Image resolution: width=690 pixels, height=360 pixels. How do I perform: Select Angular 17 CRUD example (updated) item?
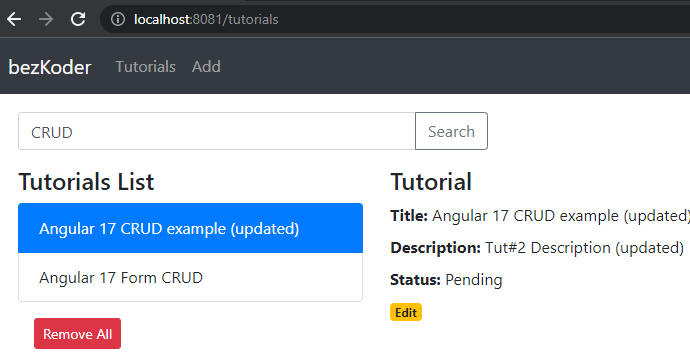(x=191, y=228)
